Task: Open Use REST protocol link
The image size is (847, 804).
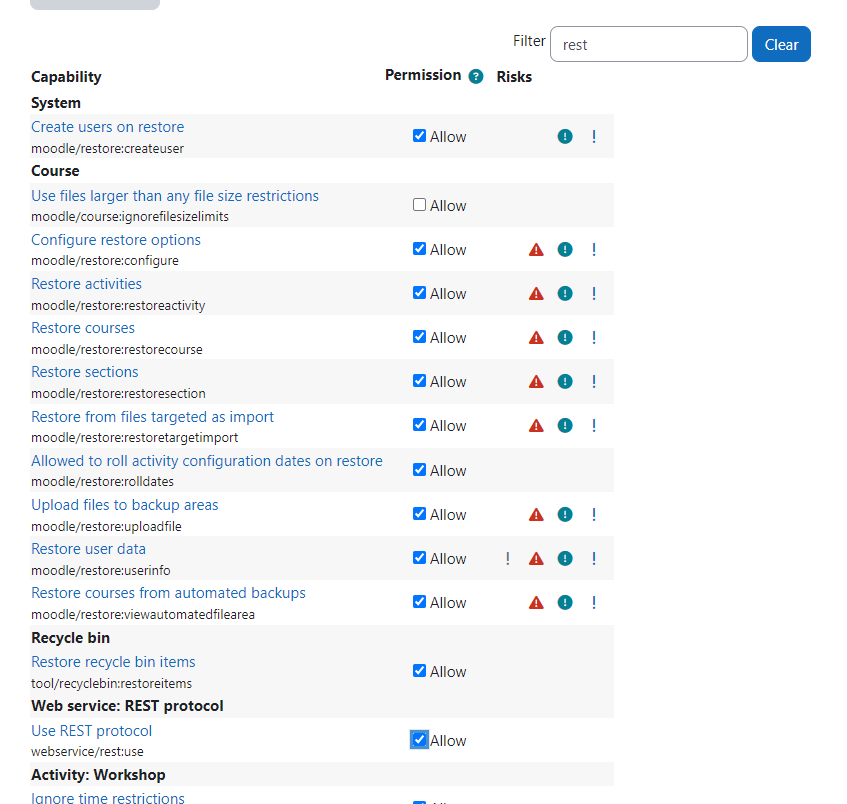Action: [x=92, y=731]
